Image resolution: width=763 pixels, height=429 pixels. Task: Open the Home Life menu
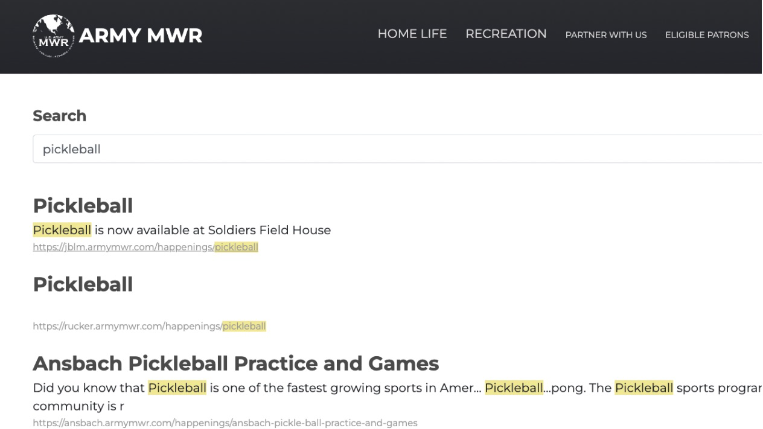click(412, 34)
